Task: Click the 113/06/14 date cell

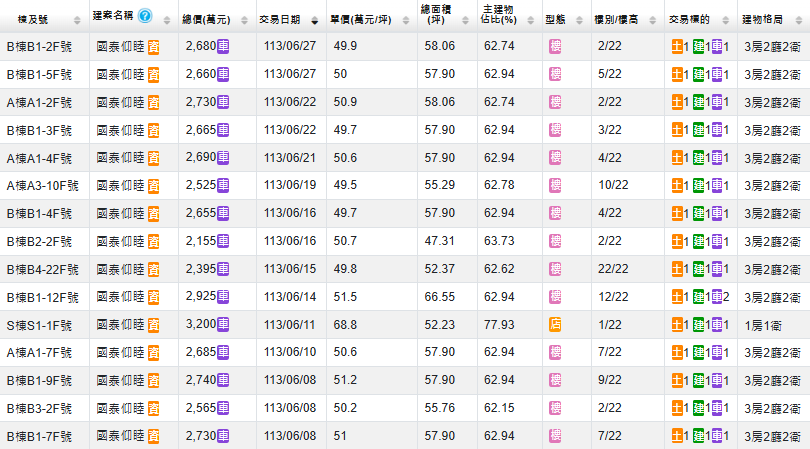Action: pos(290,297)
